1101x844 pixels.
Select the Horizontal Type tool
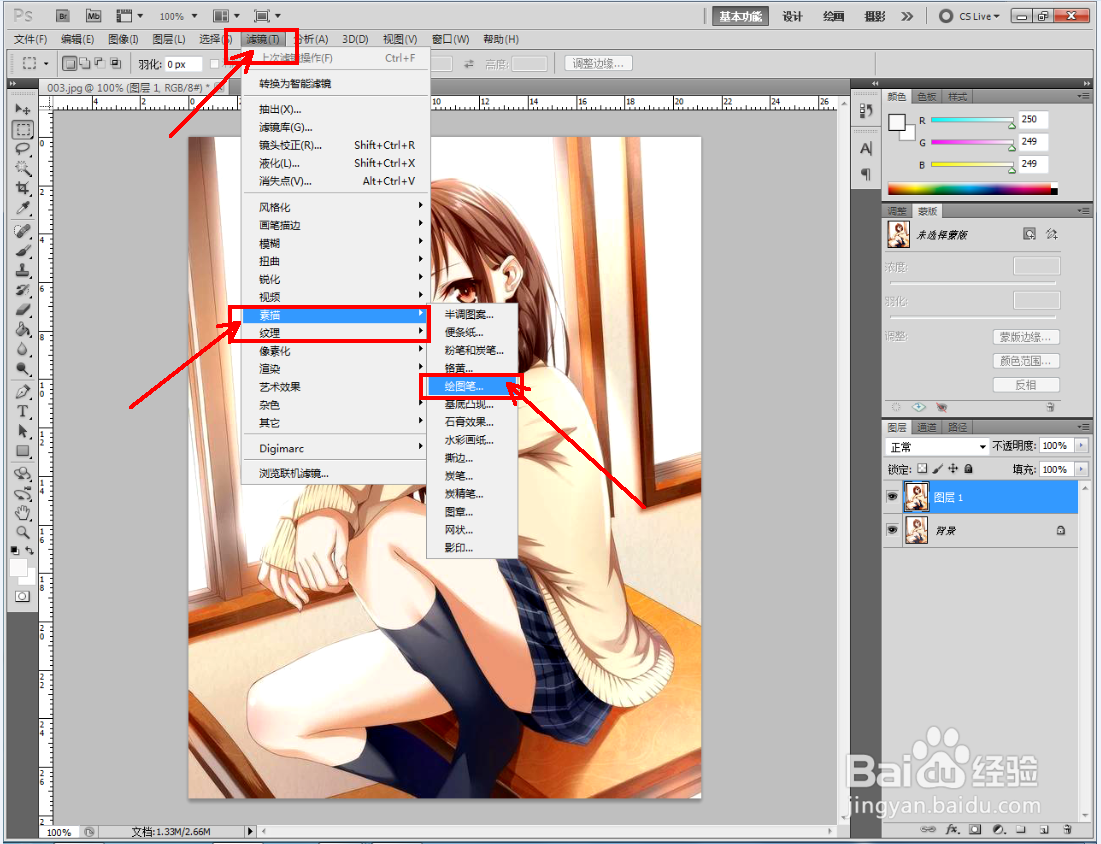coord(22,411)
